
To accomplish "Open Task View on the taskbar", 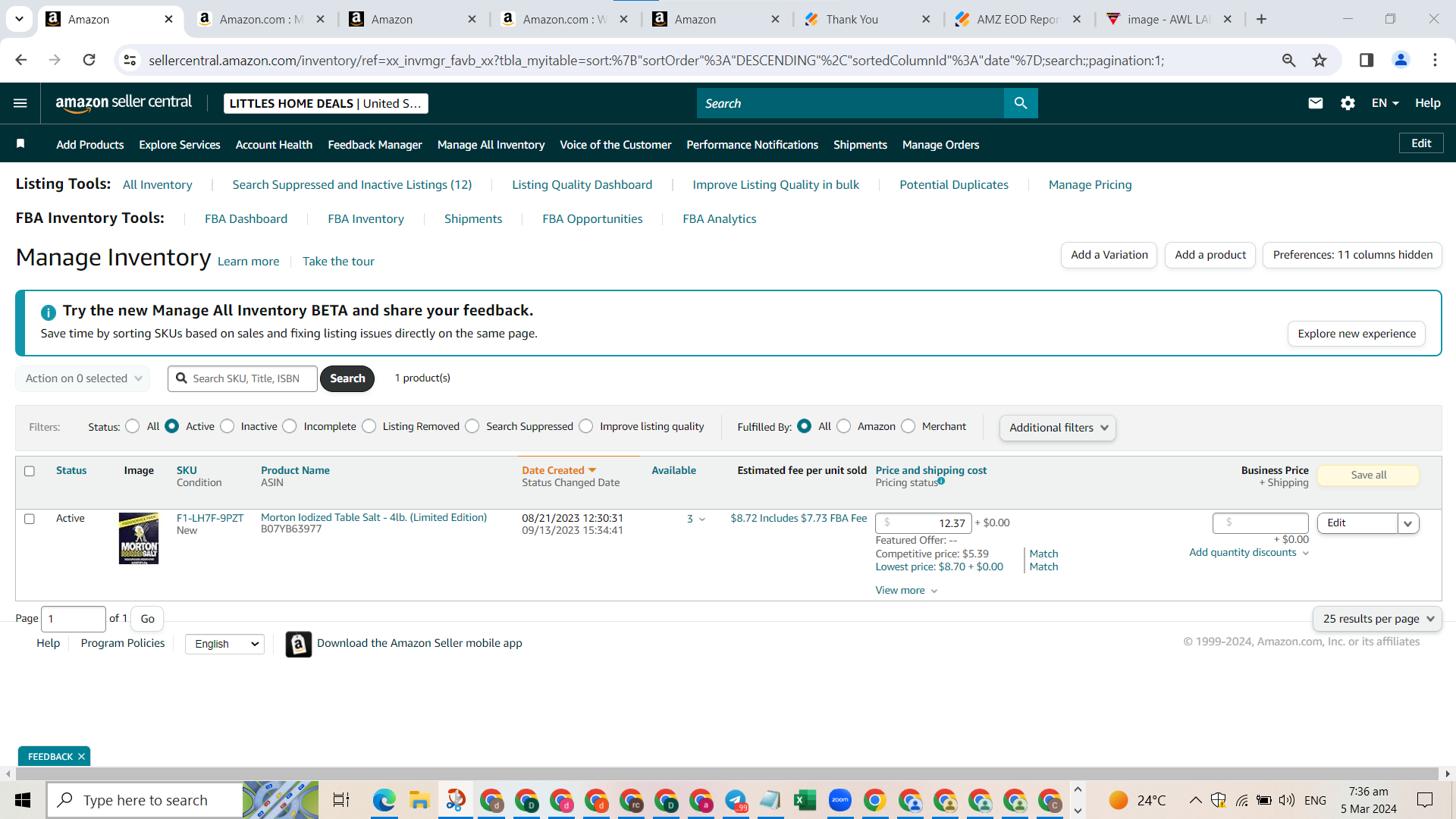I will click(341, 800).
